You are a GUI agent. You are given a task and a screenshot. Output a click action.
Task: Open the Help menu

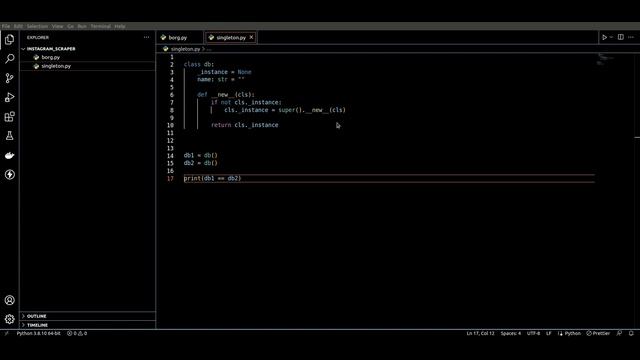(x=120, y=26)
